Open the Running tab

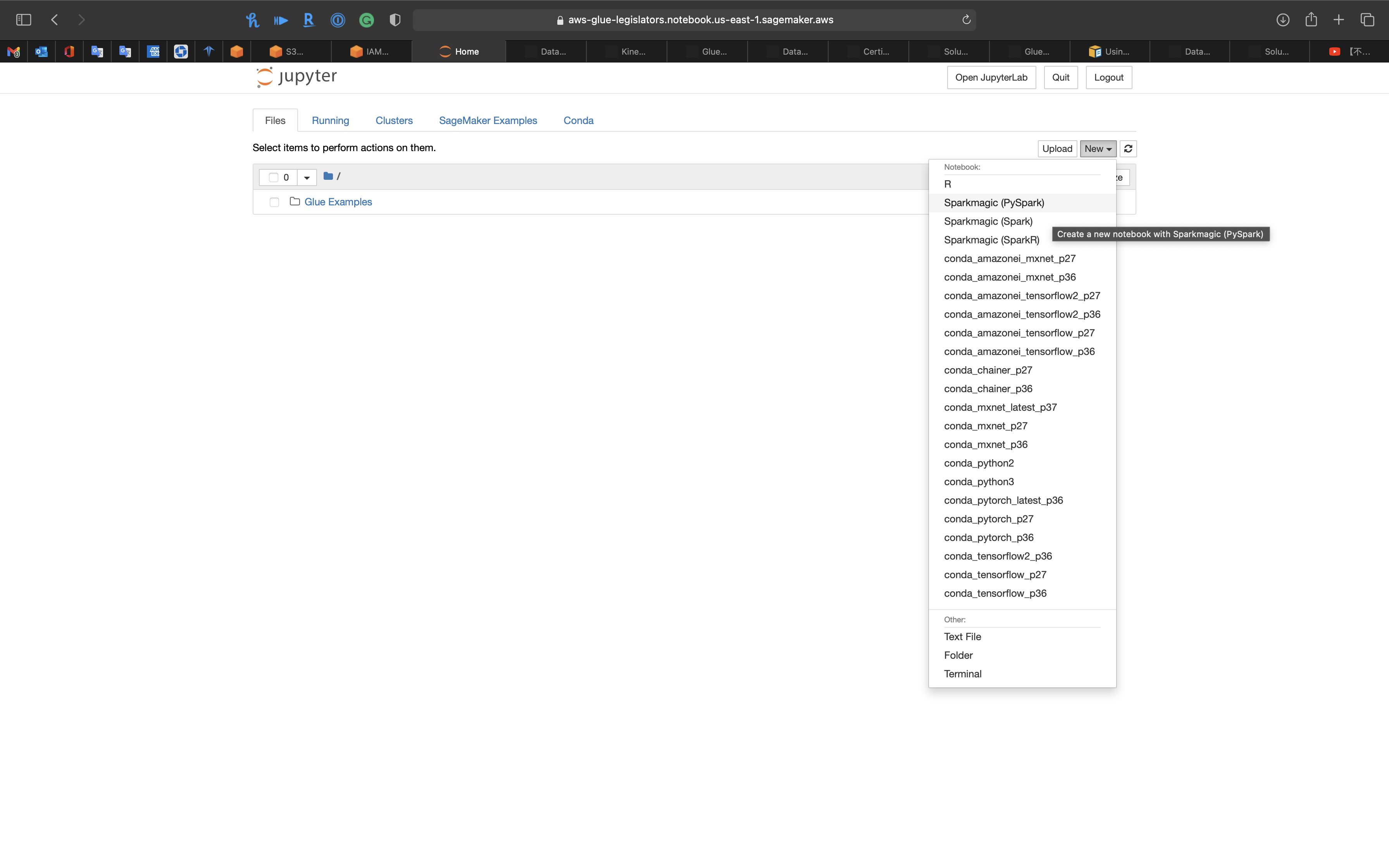[330, 121]
